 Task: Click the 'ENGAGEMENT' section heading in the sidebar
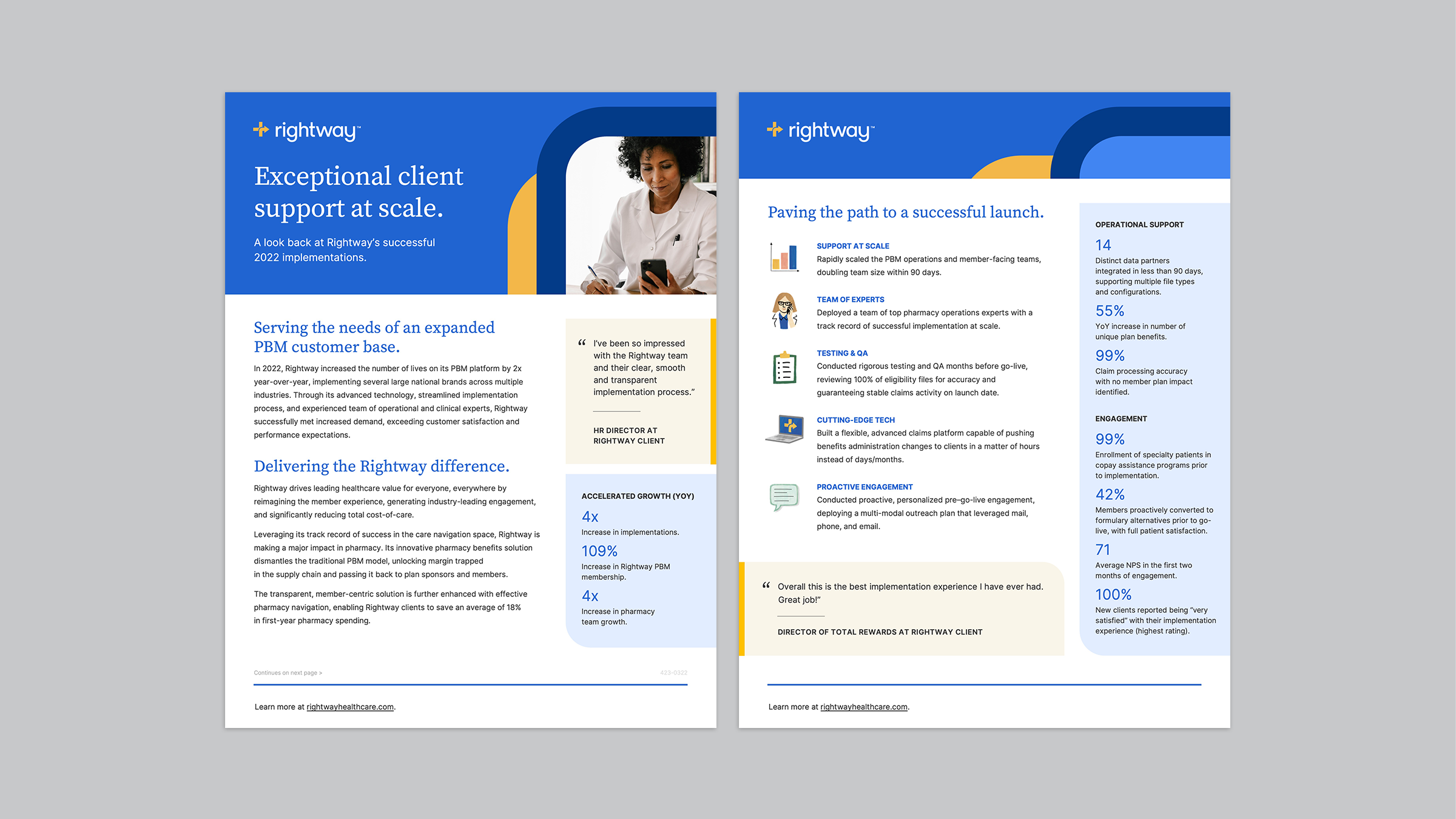[x=1121, y=419]
